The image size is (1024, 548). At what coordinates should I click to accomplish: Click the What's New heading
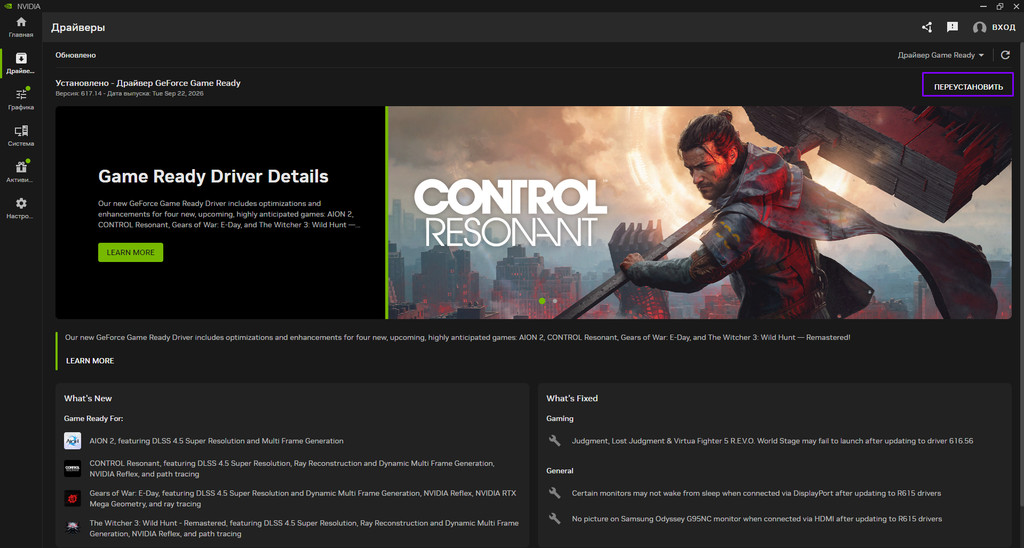(88, 398)
